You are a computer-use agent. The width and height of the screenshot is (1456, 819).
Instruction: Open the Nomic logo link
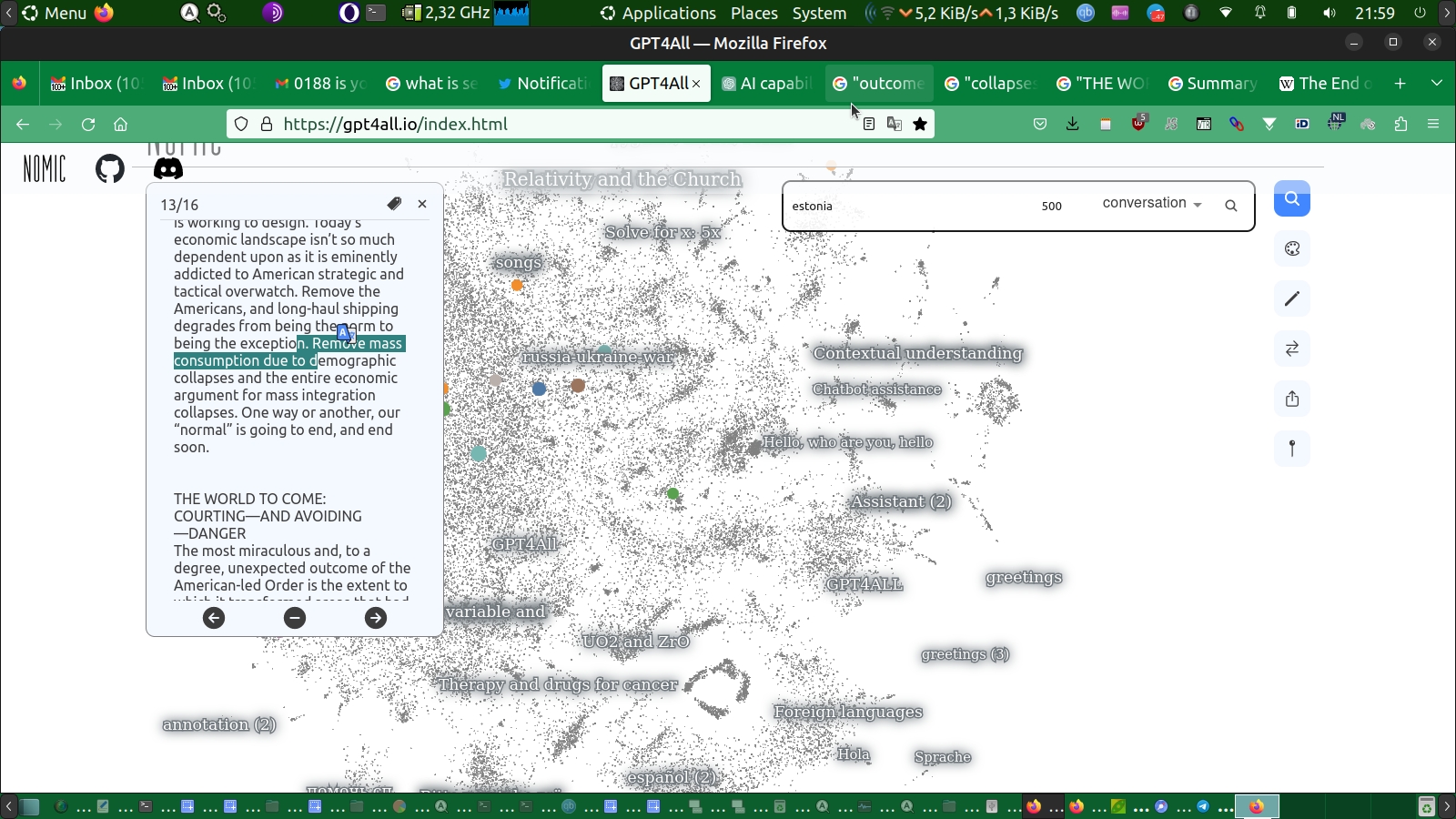[x=45, y=168]
